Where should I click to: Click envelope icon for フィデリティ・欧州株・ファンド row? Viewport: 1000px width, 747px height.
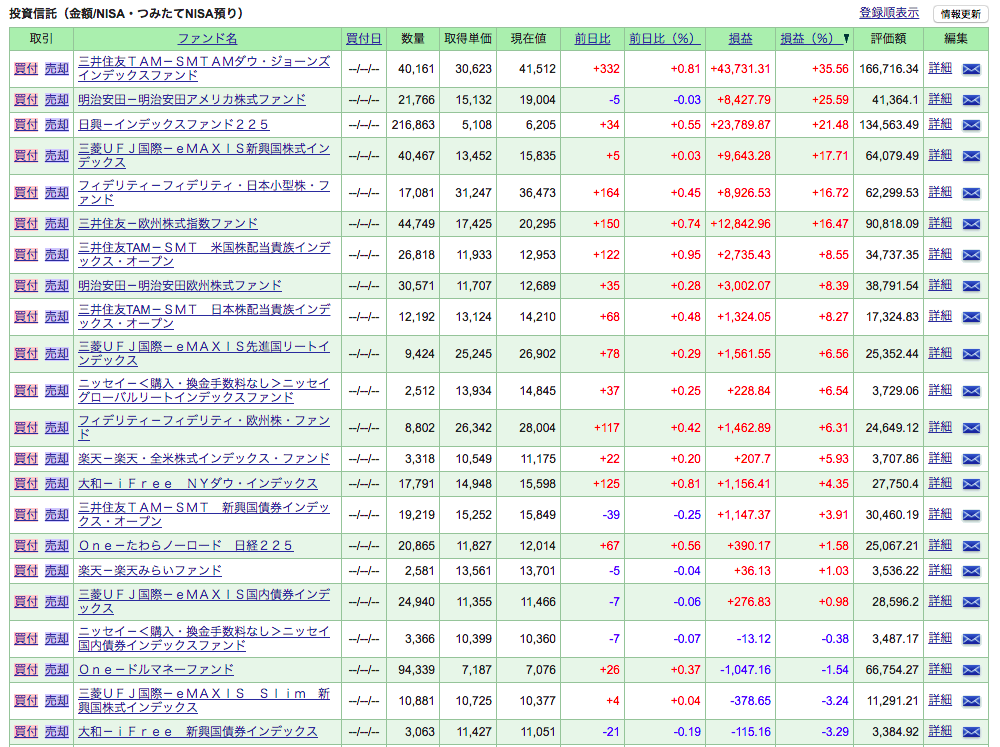971,428
